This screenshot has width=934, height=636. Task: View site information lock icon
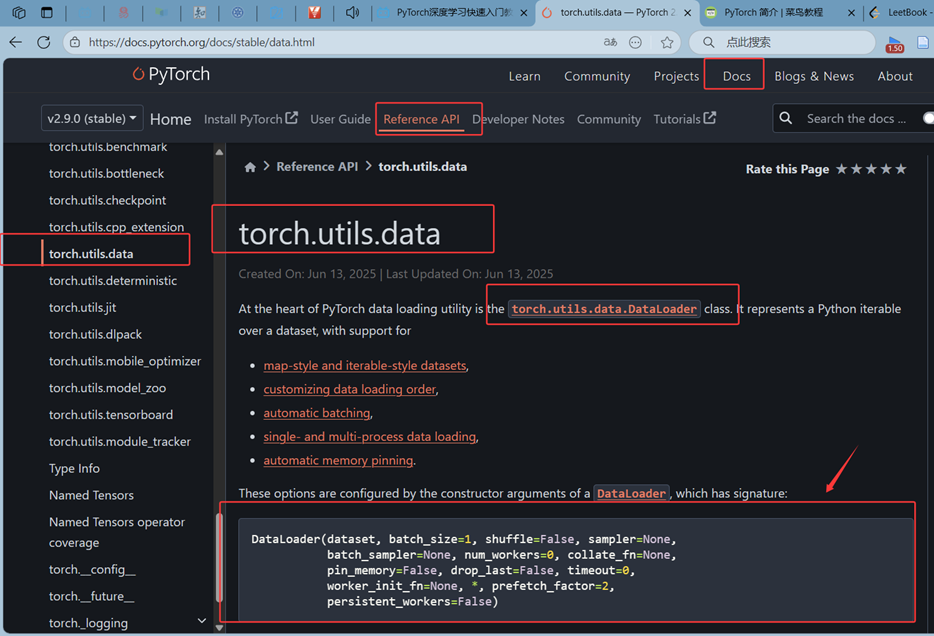(x=75, y=42)
